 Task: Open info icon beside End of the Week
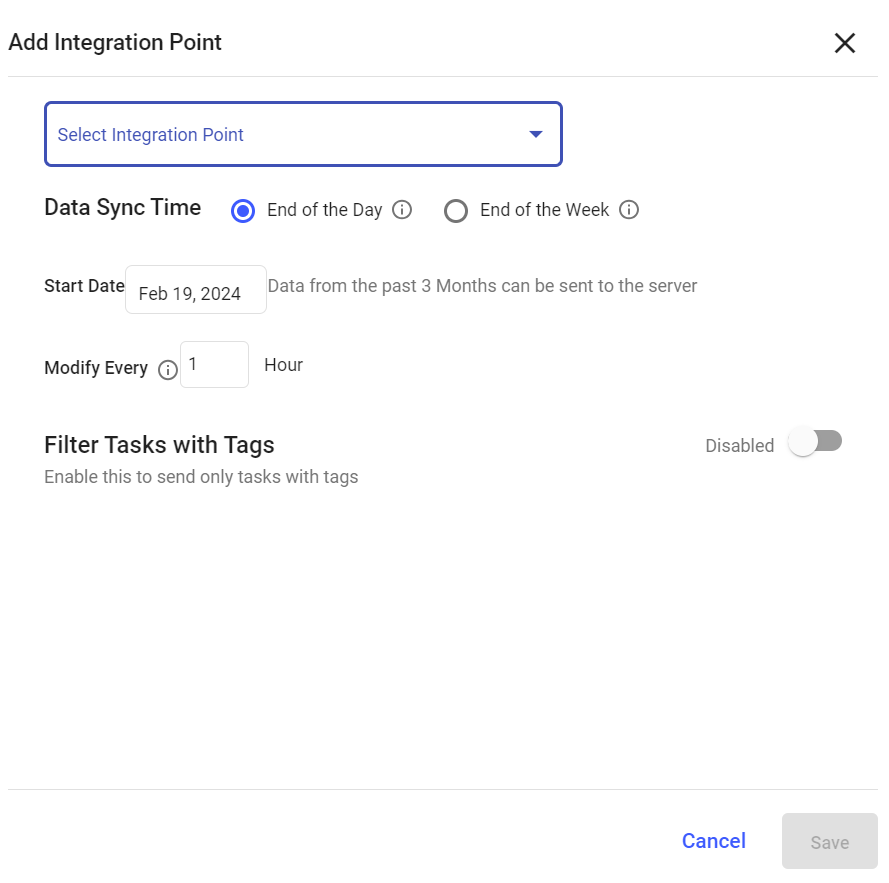[x=629, y=210]
